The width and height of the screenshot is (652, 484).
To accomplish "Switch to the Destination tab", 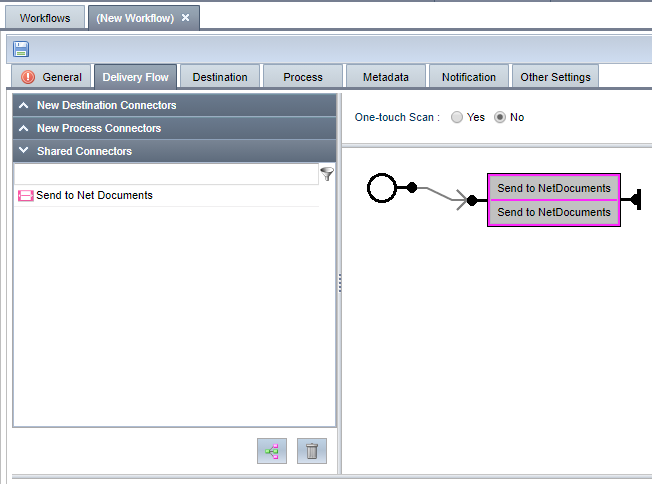I will (220, 77).
